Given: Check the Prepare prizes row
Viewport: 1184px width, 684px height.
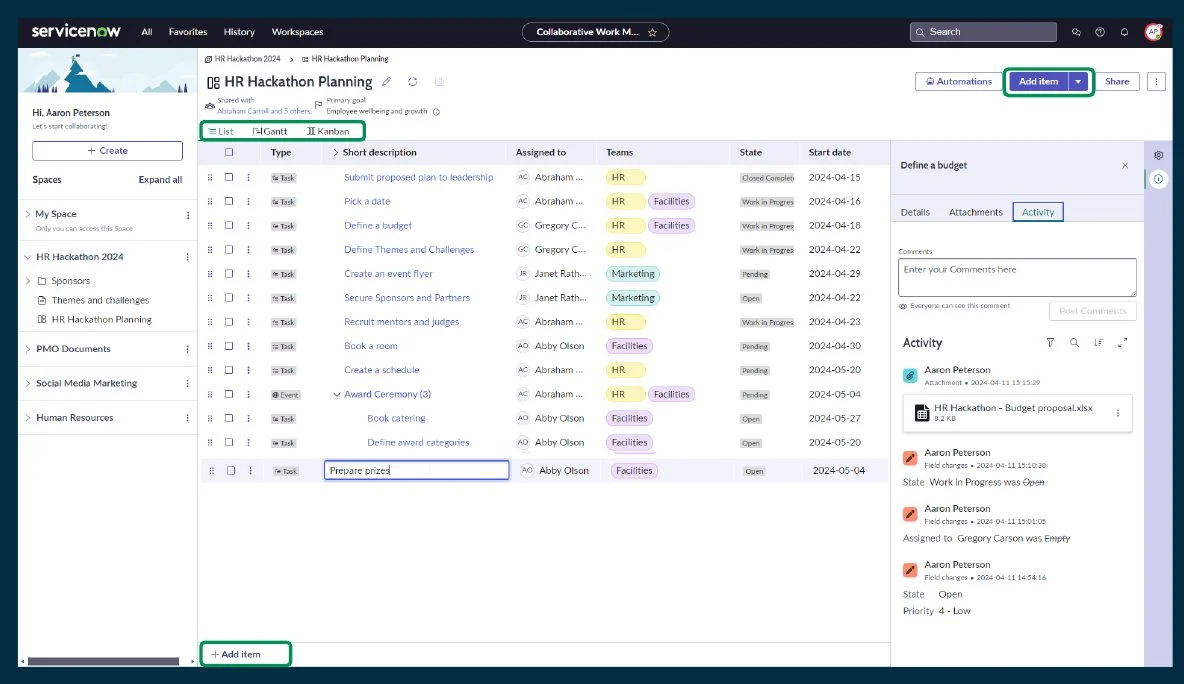Looking at the screenshot, I should click(x=231, y=470).
